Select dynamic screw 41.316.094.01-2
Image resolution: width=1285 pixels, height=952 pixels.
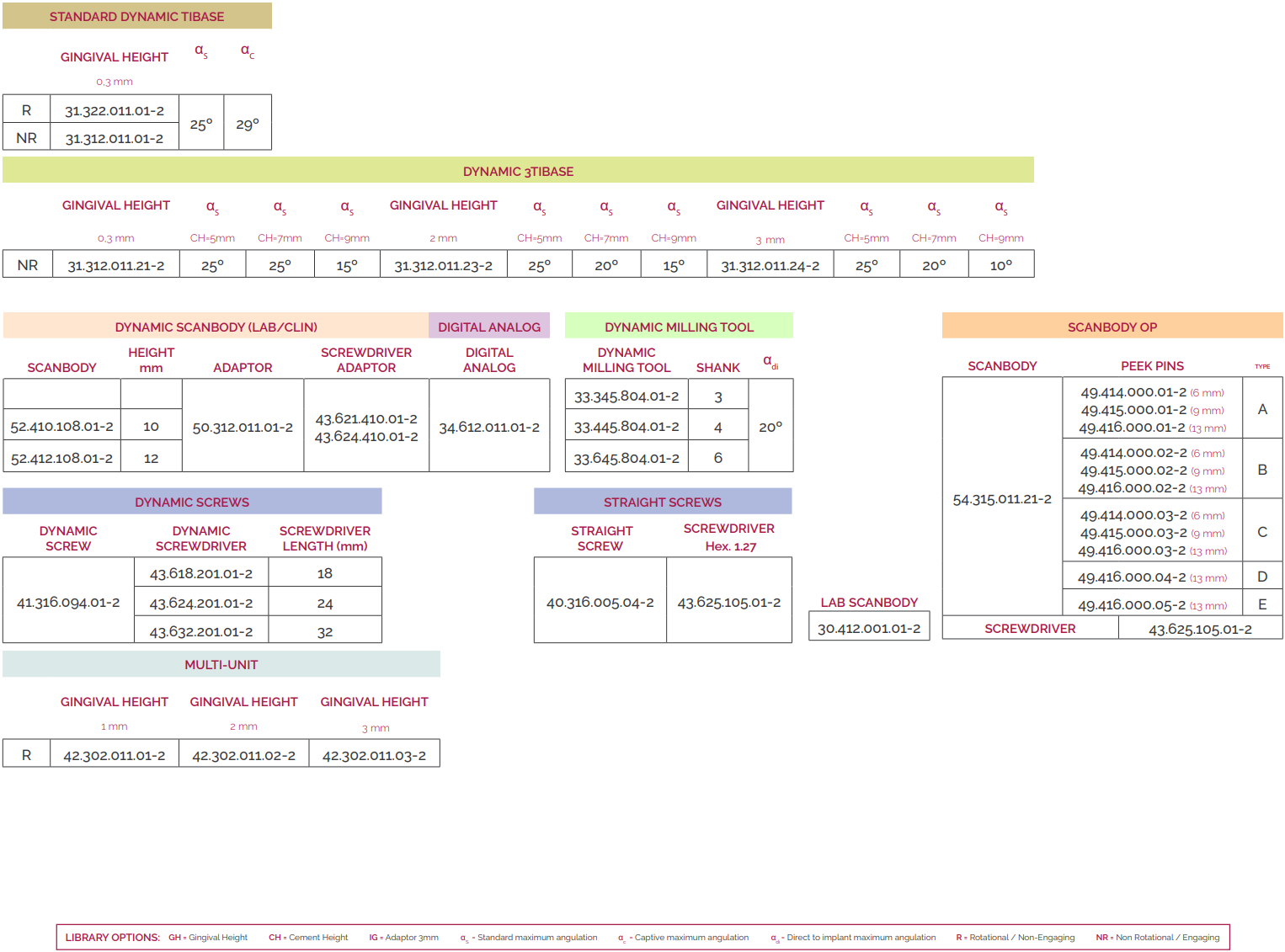coord(68,603)
